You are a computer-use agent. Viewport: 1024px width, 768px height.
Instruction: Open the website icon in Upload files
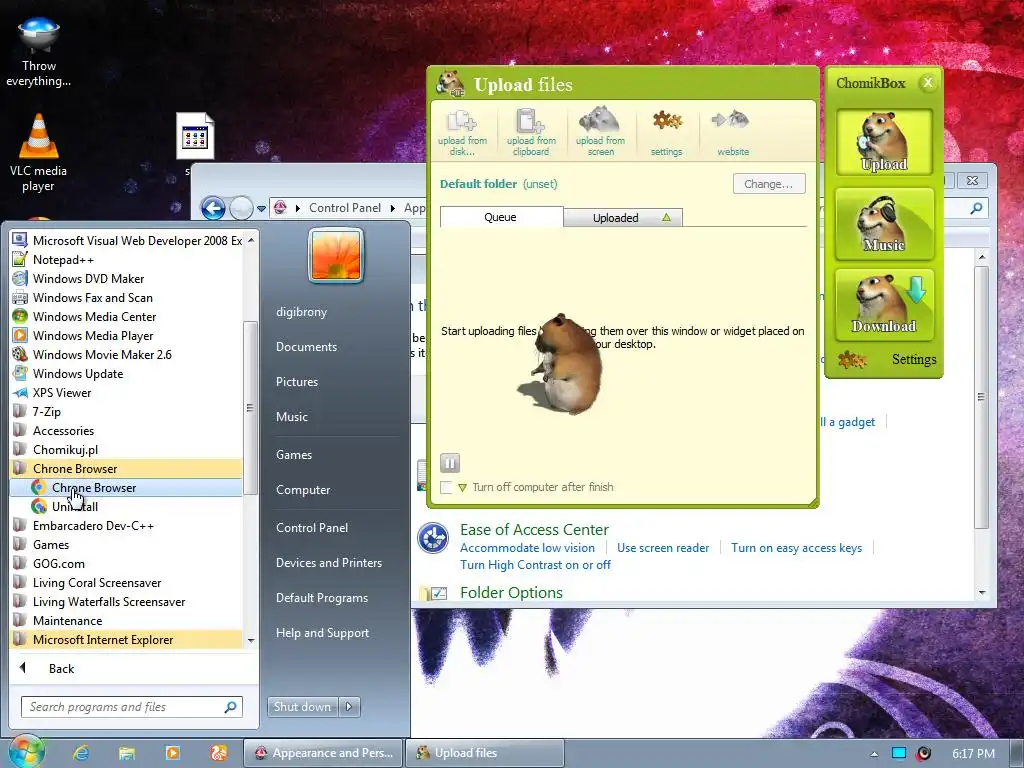tap(733, 132)
